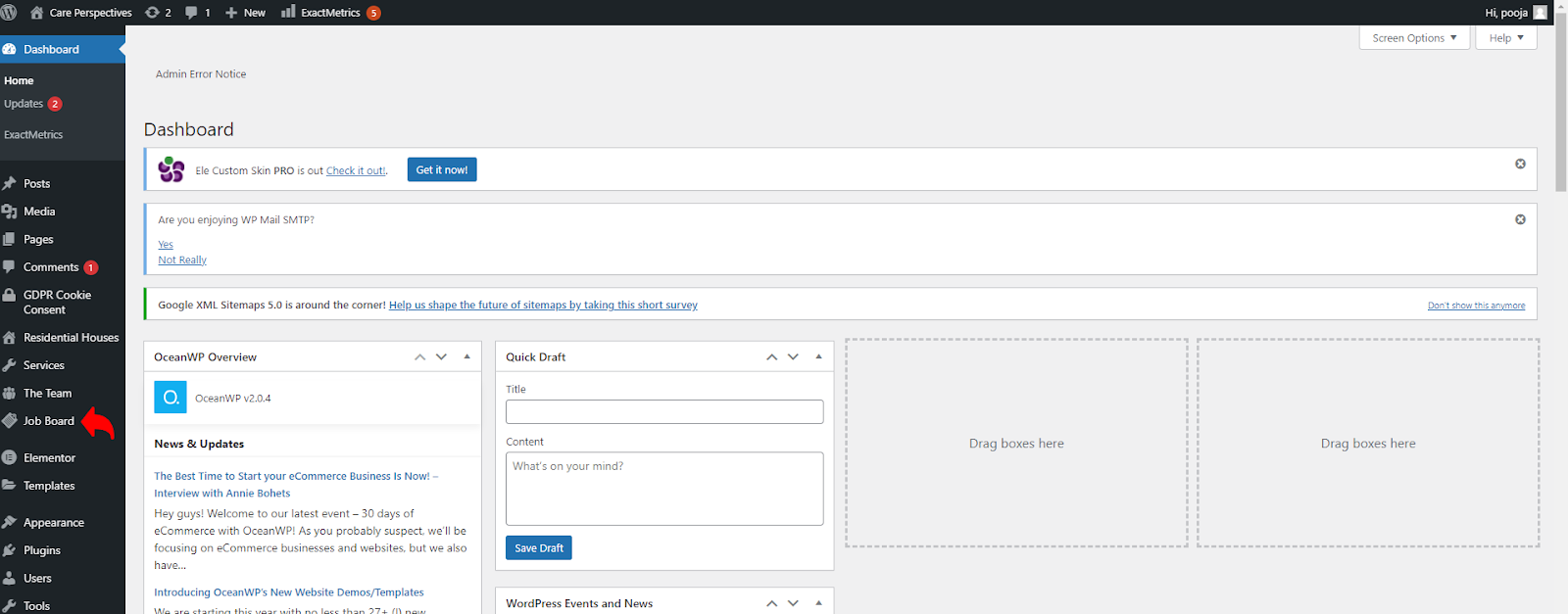Viewport: 1568px width, 614px height.
Task: Click the GDPR Cookie Consent lock icon
Action: pyautogui.click(x=10, y=295)
